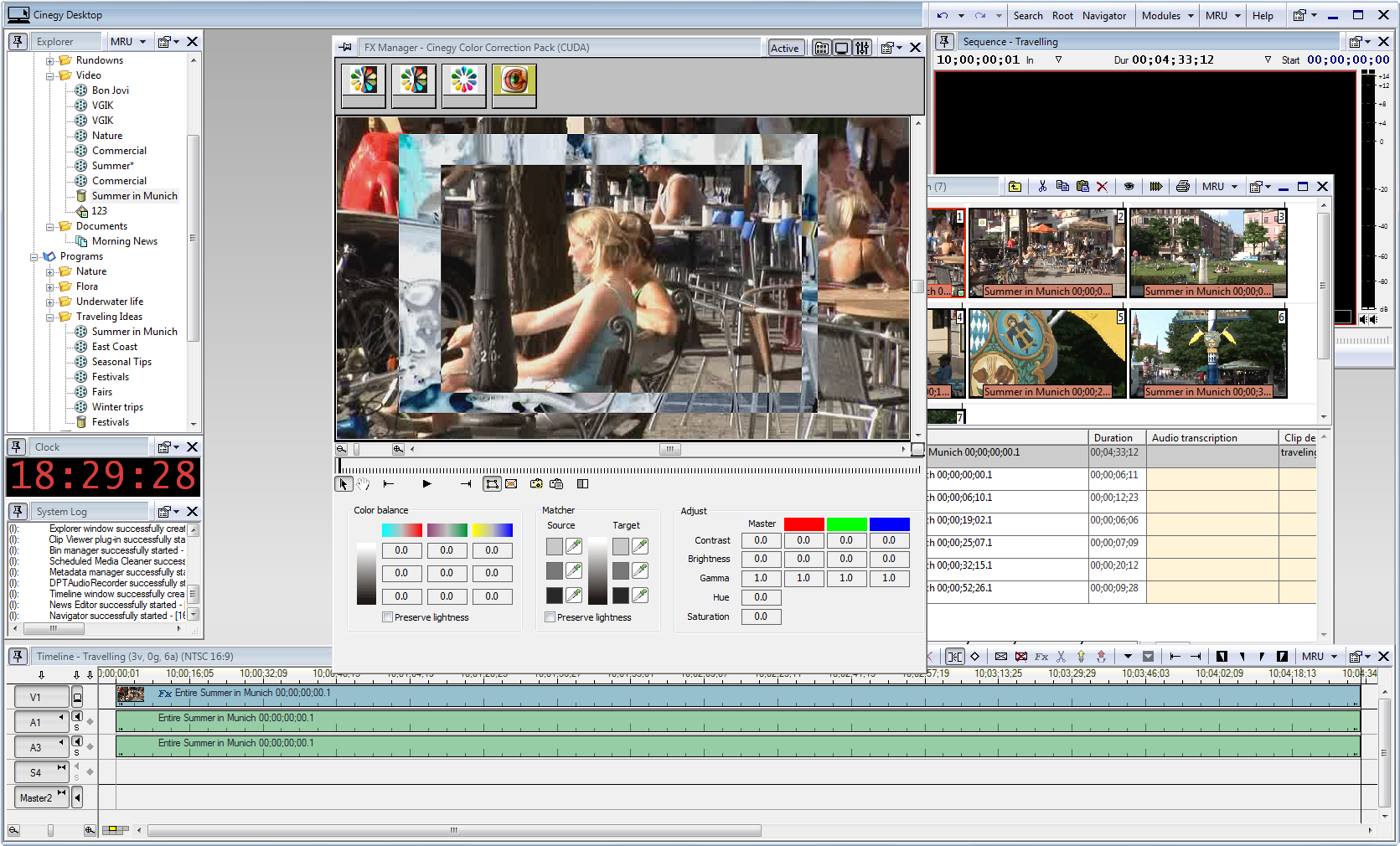
Task: Open the Modules dropdown in top bar
Action: (x=1167, y=16)
